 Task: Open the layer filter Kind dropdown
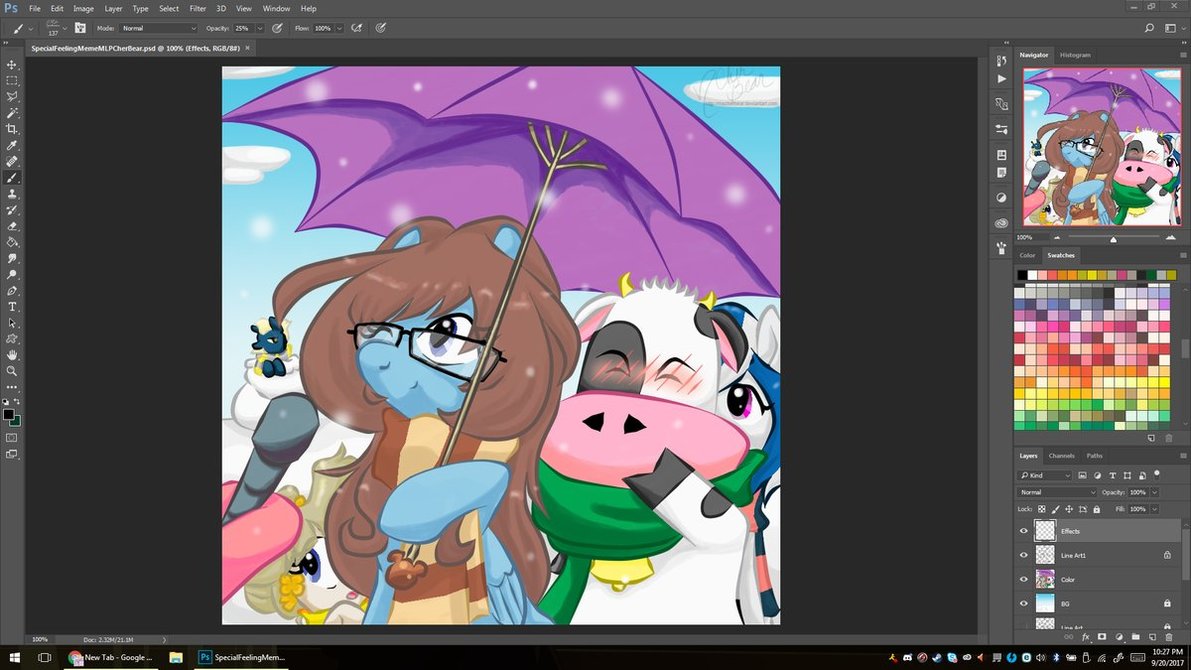(1046, 475)
